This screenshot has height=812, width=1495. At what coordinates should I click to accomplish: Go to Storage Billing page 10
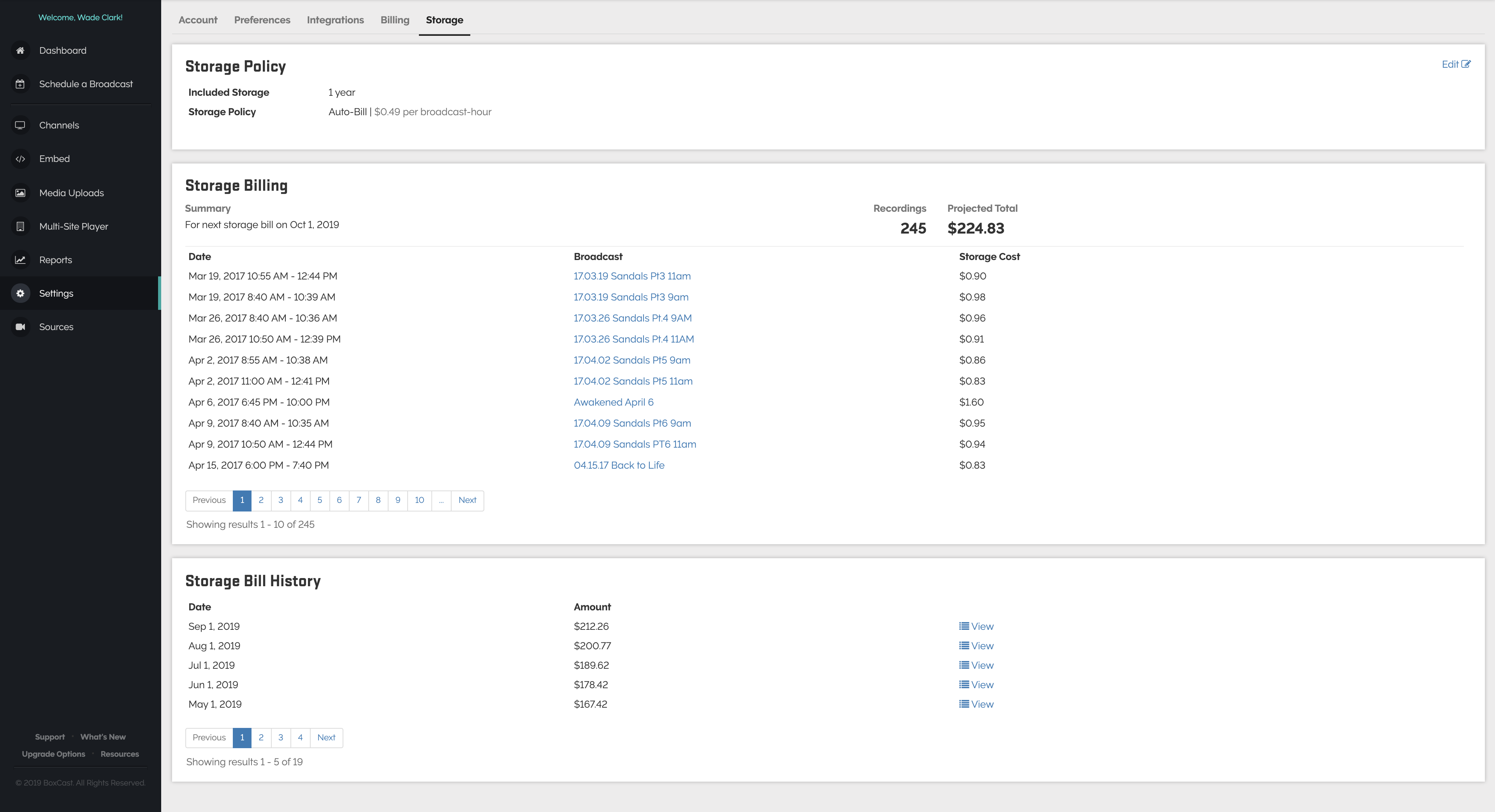click(x=419, y=500)
